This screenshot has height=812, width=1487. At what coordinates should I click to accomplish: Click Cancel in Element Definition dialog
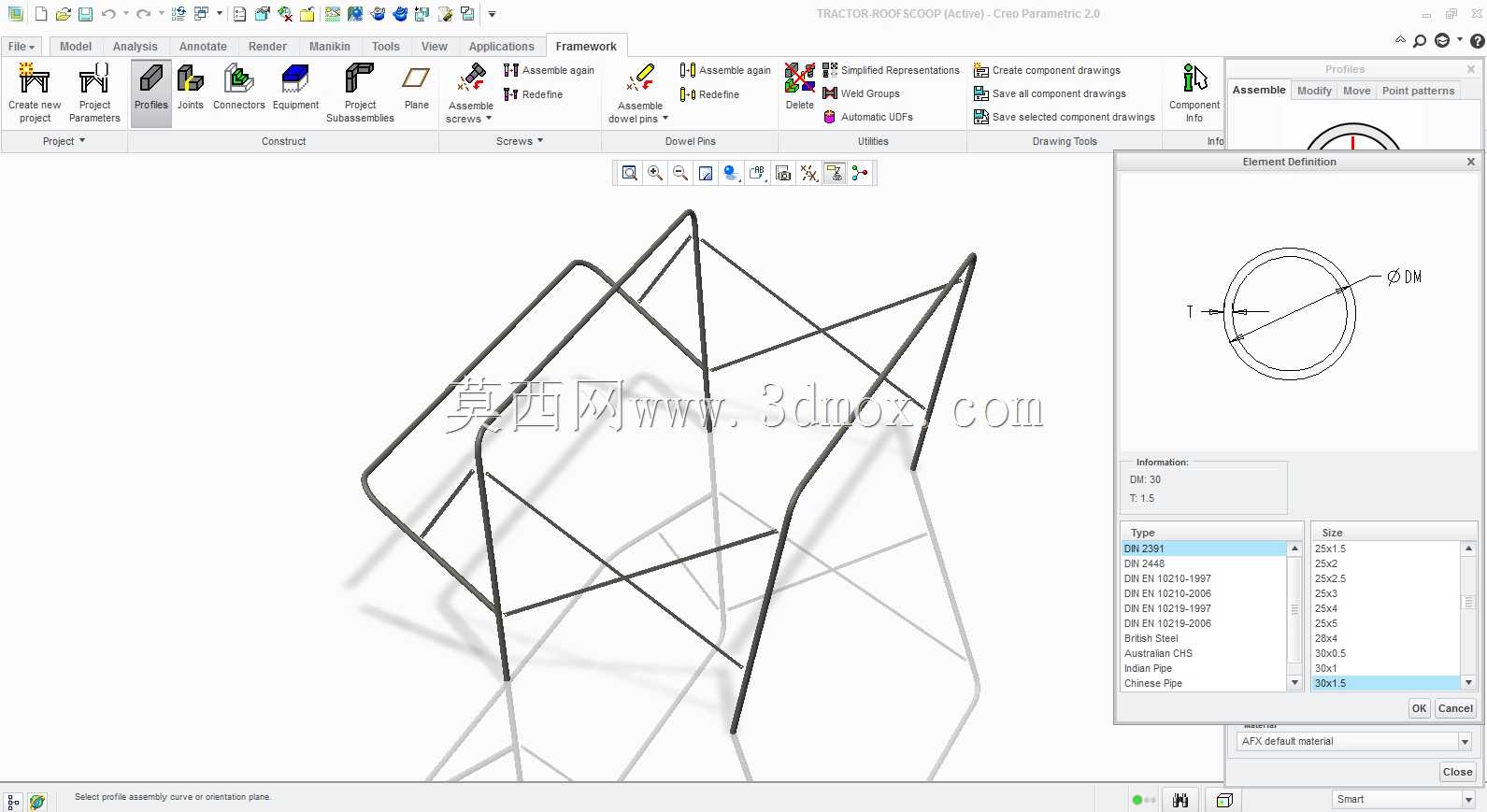click(x=1455, y=708)
